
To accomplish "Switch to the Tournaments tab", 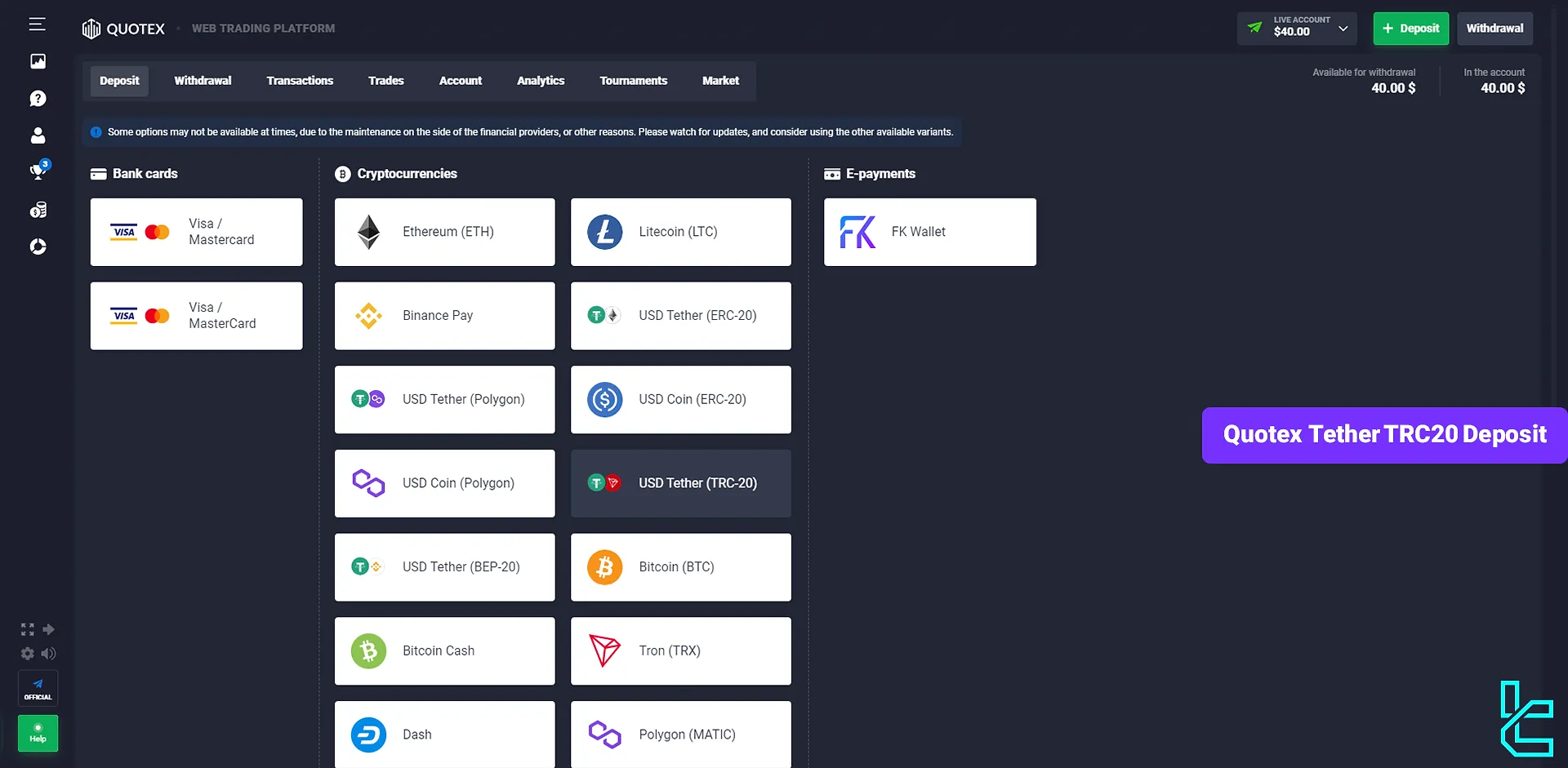I will click(634, 81).
